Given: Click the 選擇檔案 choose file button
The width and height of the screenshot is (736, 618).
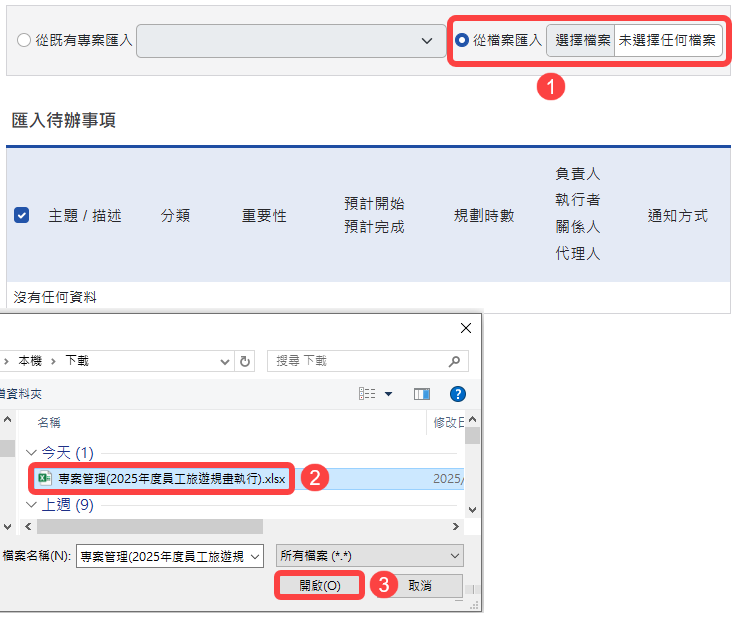Looking at the screenshot, I should [x=581, y=41].
